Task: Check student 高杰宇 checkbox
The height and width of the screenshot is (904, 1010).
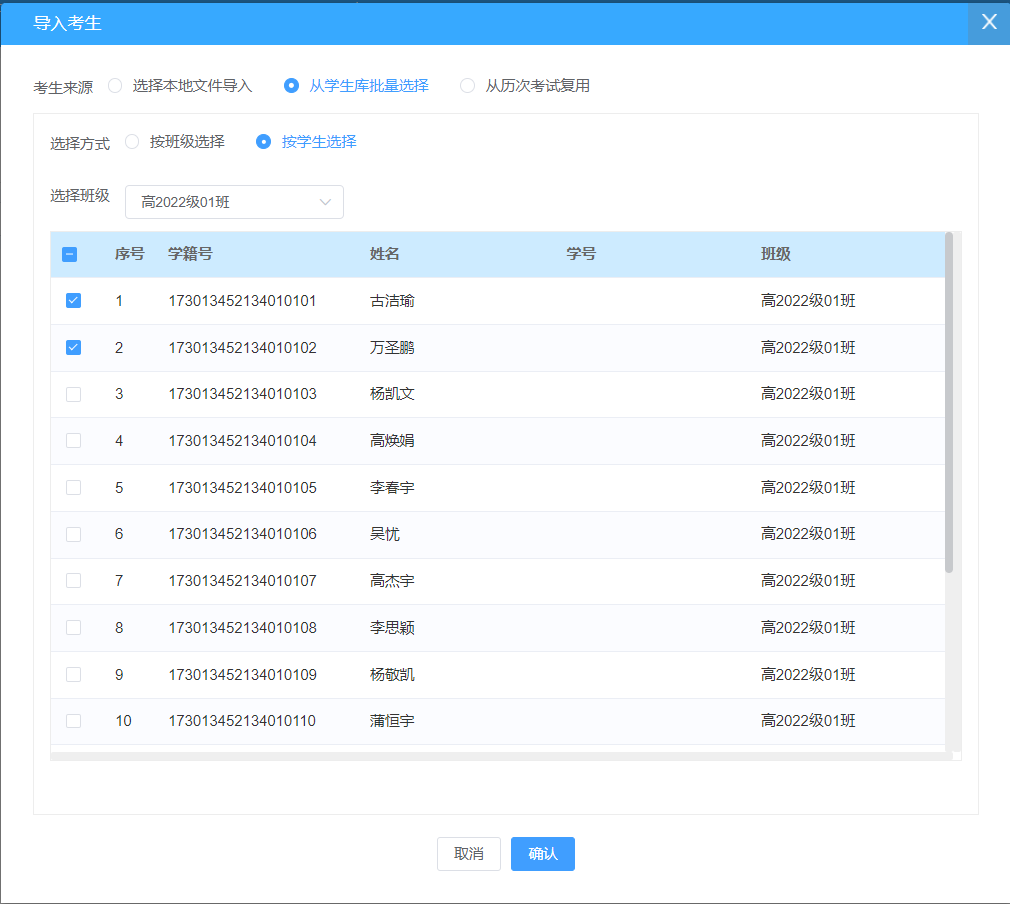Action: tap(73, 581)
